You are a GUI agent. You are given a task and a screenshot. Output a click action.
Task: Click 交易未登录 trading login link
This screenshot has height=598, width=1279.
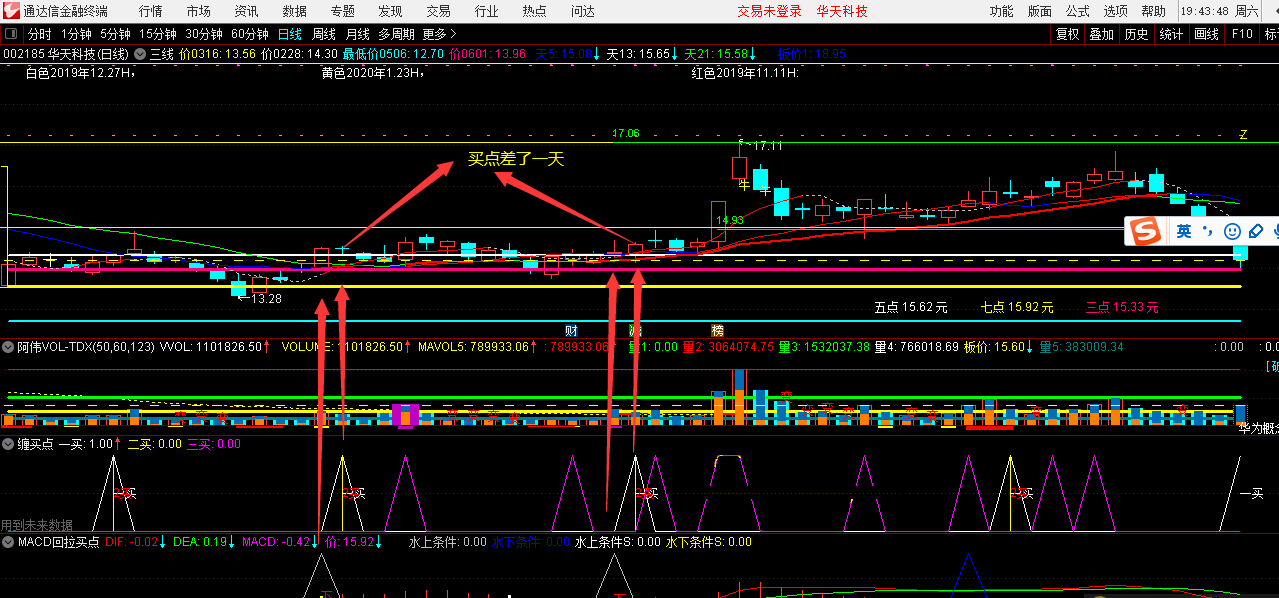tap(770, 11)
